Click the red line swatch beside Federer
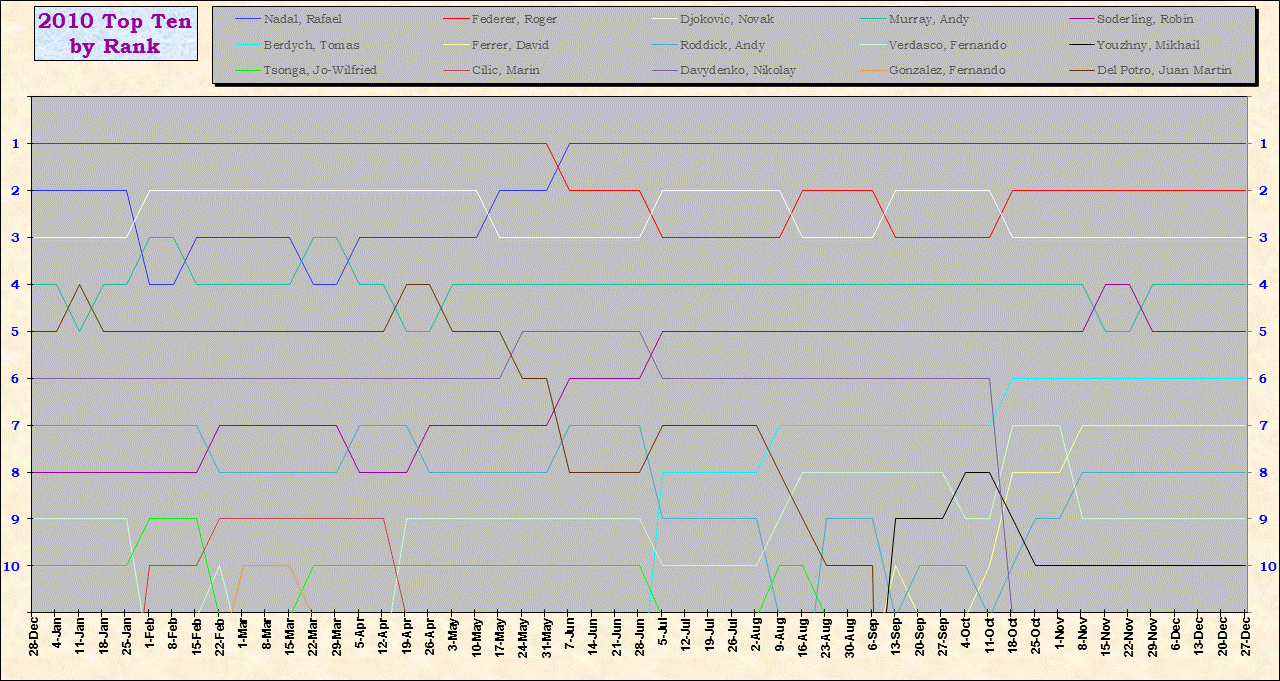The width and height of the screenshot is (1280, 681). click(455, 20)
